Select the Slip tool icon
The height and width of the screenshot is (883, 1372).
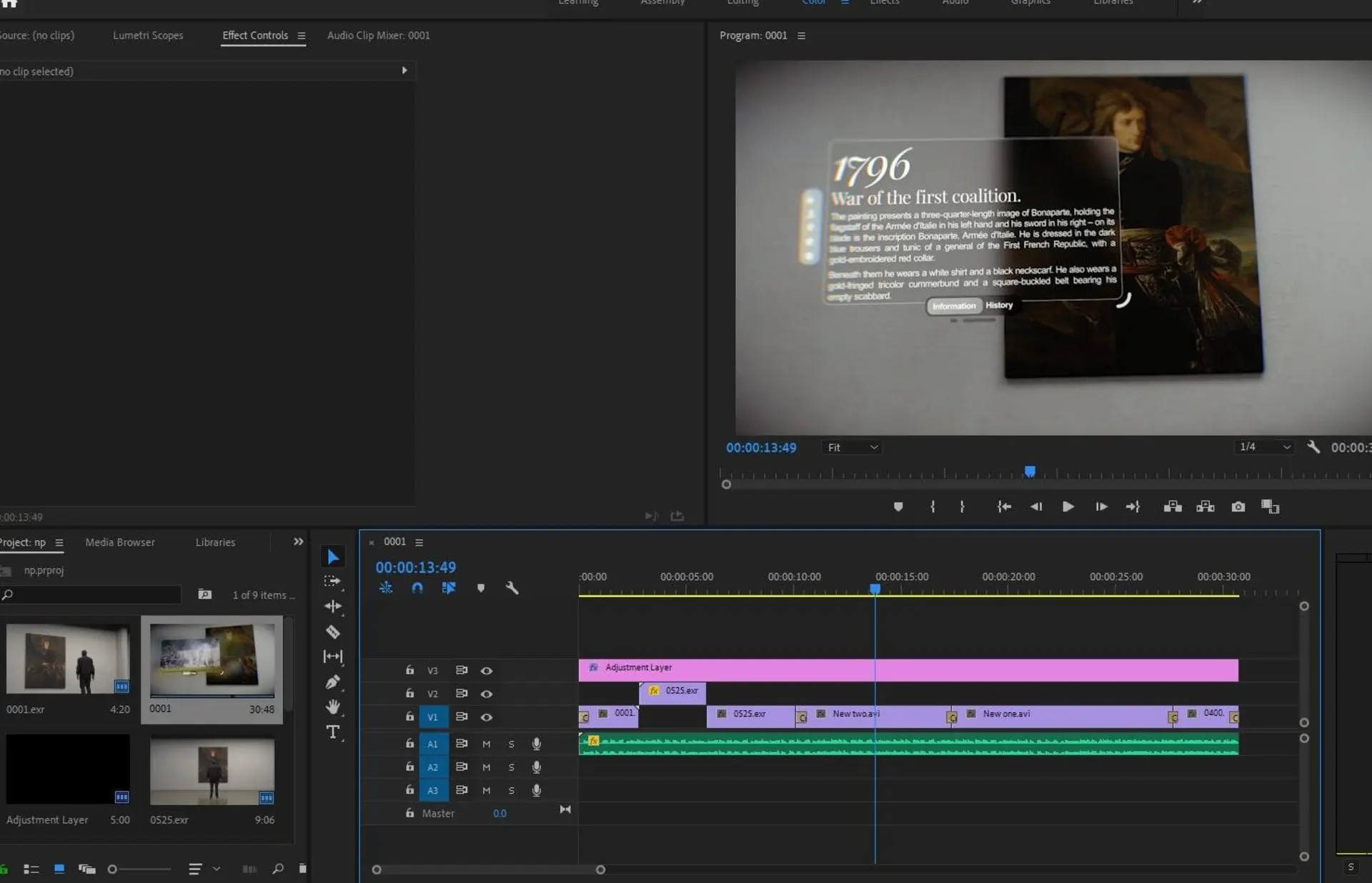click(333, 657)
